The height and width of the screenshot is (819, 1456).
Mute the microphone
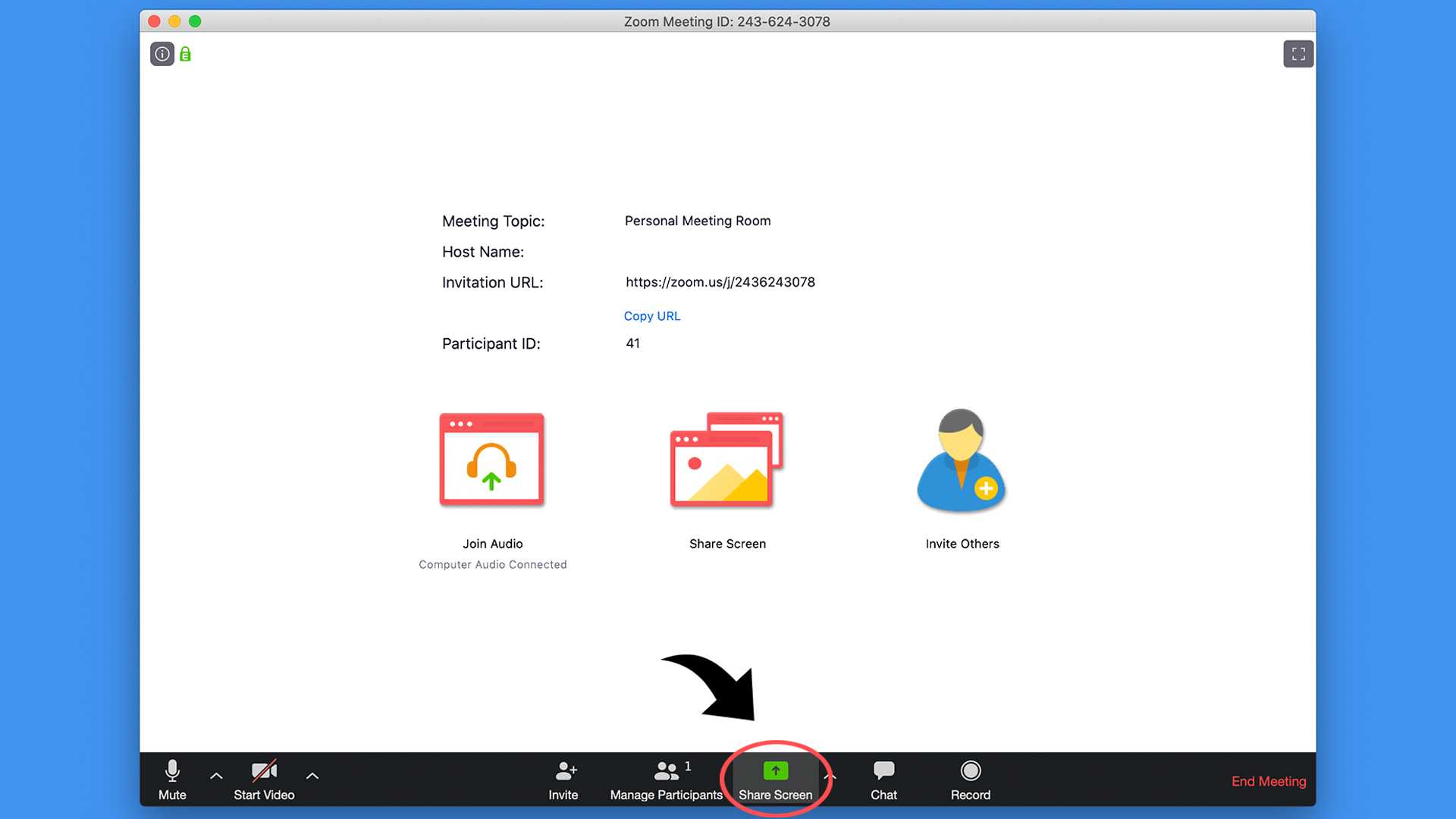pos(172,780)
